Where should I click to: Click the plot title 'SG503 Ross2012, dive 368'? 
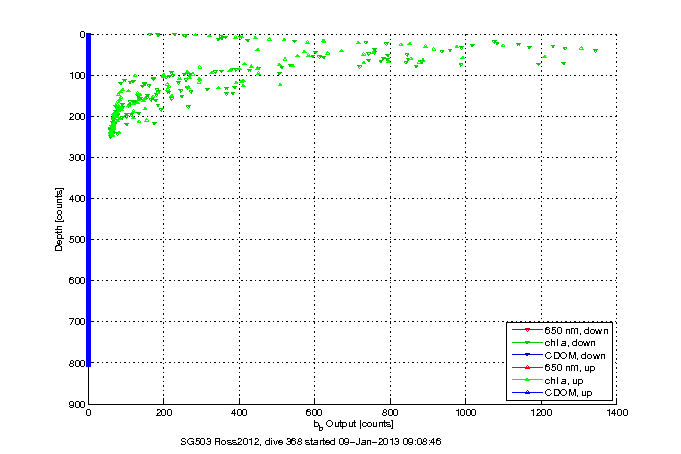241,442
